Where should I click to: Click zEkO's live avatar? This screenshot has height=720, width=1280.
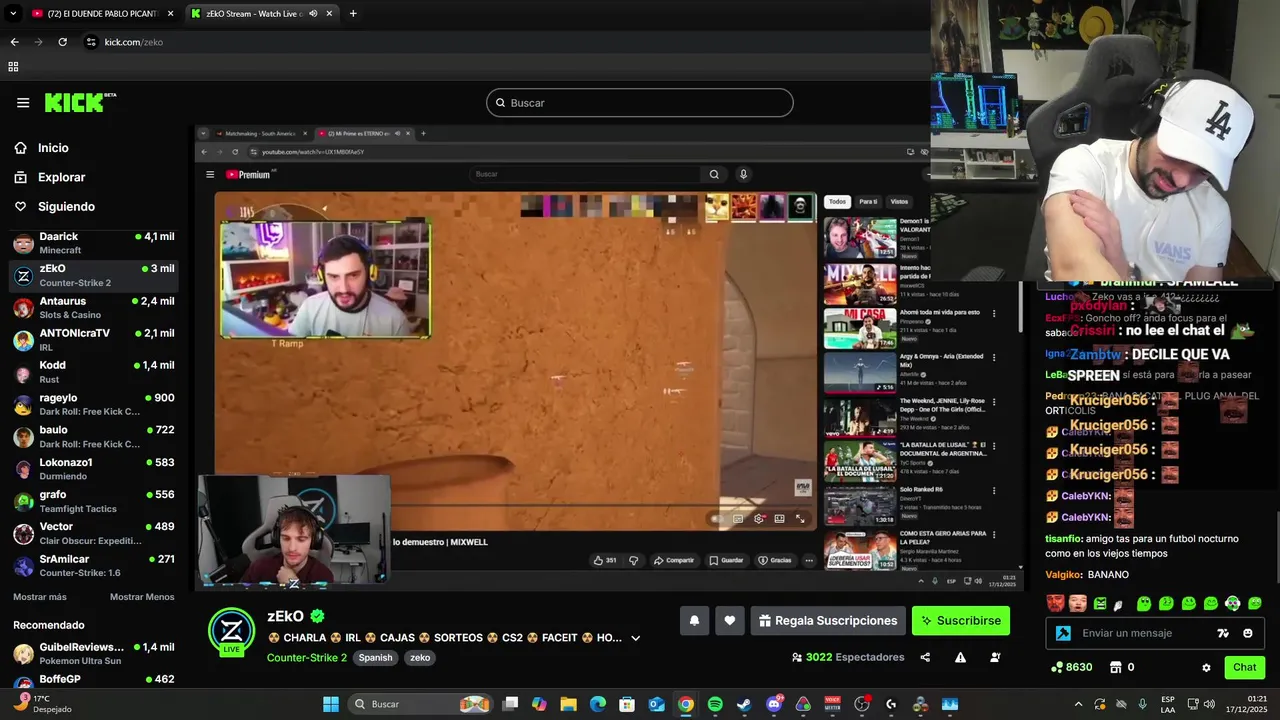pos(231,630)
